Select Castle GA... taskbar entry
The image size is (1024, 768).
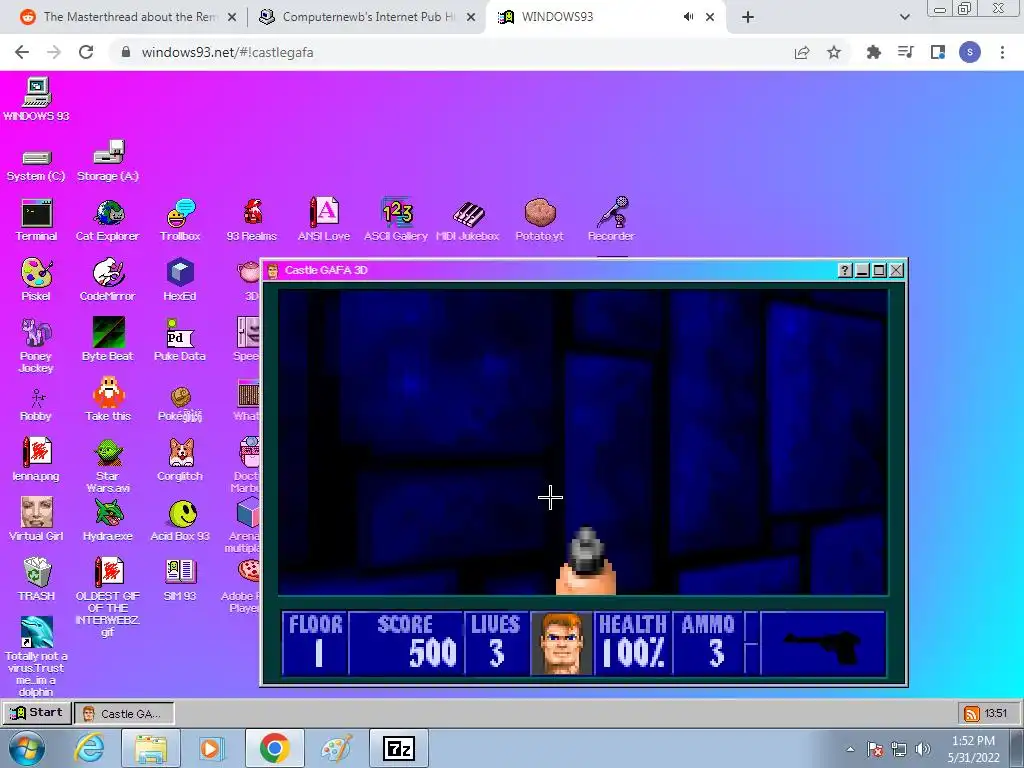[124, 714]
